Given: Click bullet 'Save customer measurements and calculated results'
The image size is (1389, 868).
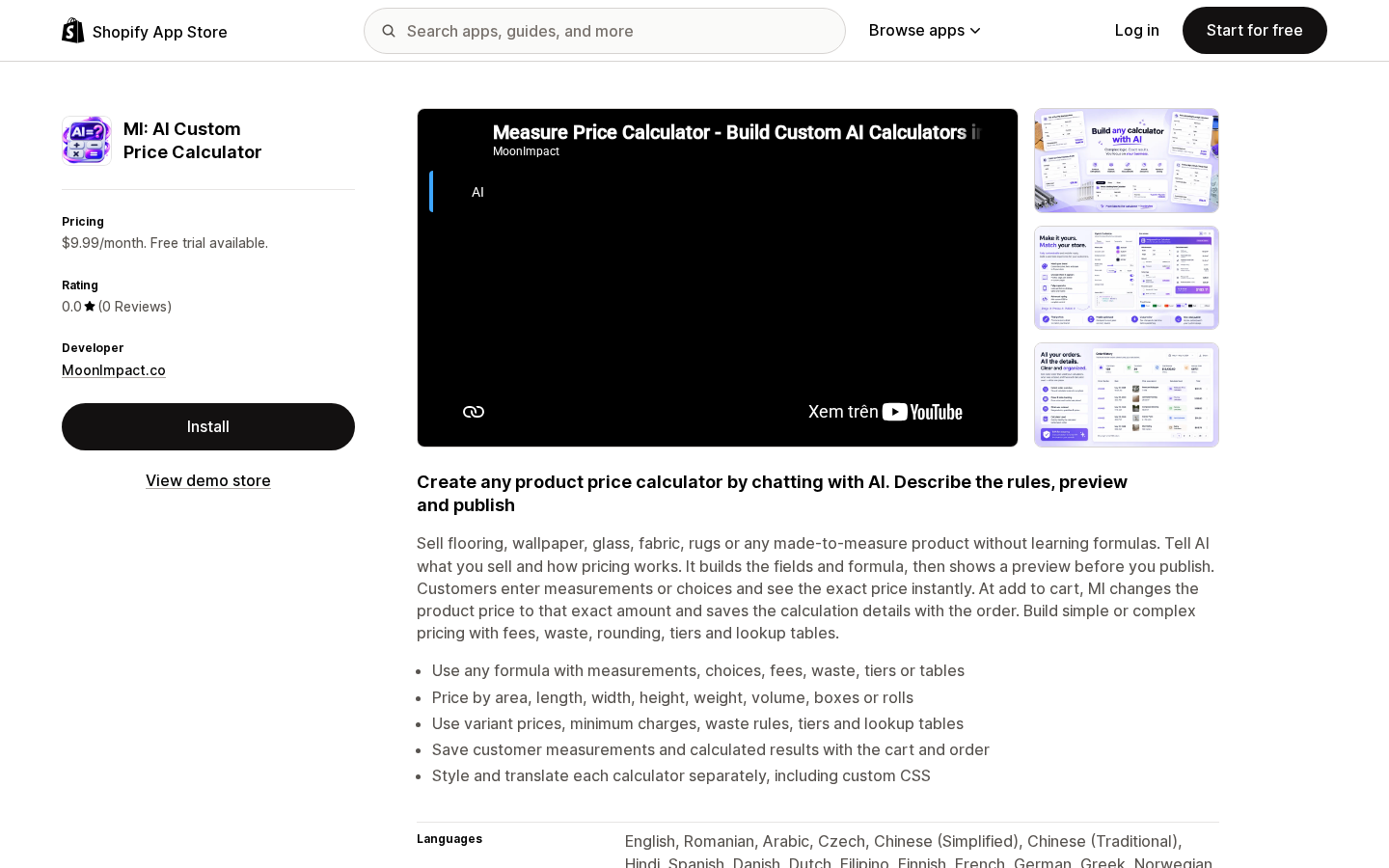Looking at the screenshot, I should (x=711, y=749).
